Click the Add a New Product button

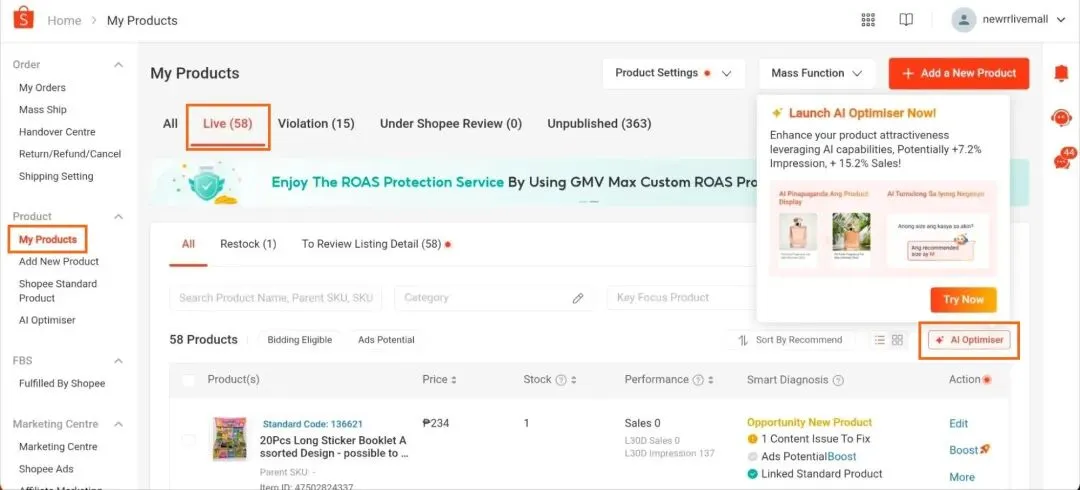pos(958,73)
